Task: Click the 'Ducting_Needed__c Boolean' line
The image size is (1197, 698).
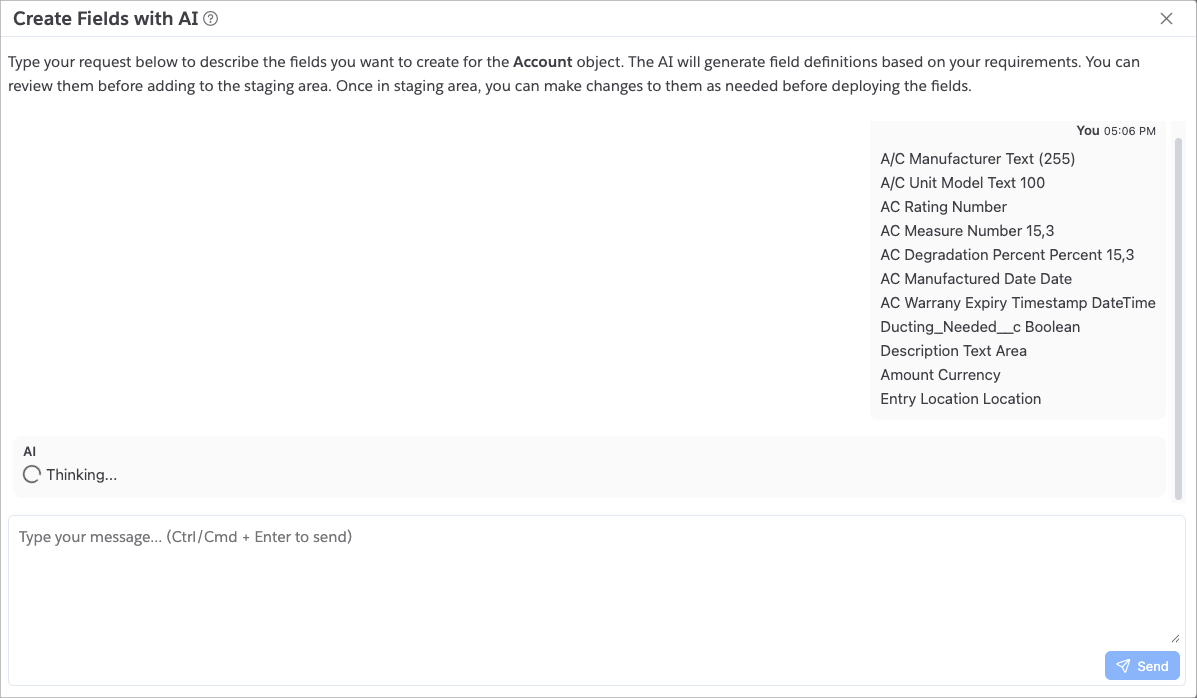Action: (980, 327)
